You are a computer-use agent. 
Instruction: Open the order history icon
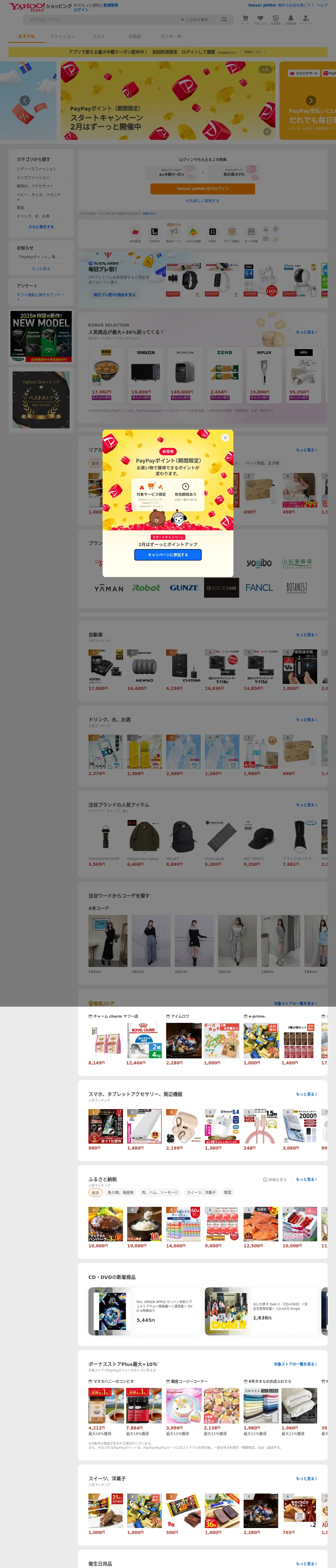[276, 20]
